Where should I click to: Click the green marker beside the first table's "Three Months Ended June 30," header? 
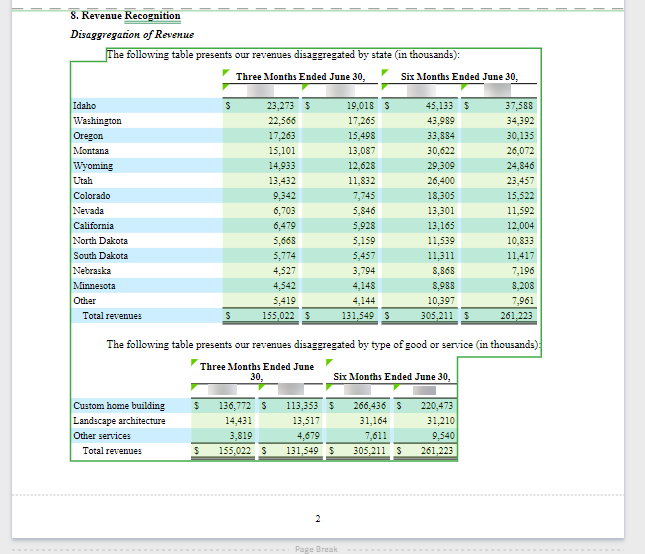pos(227,72)
